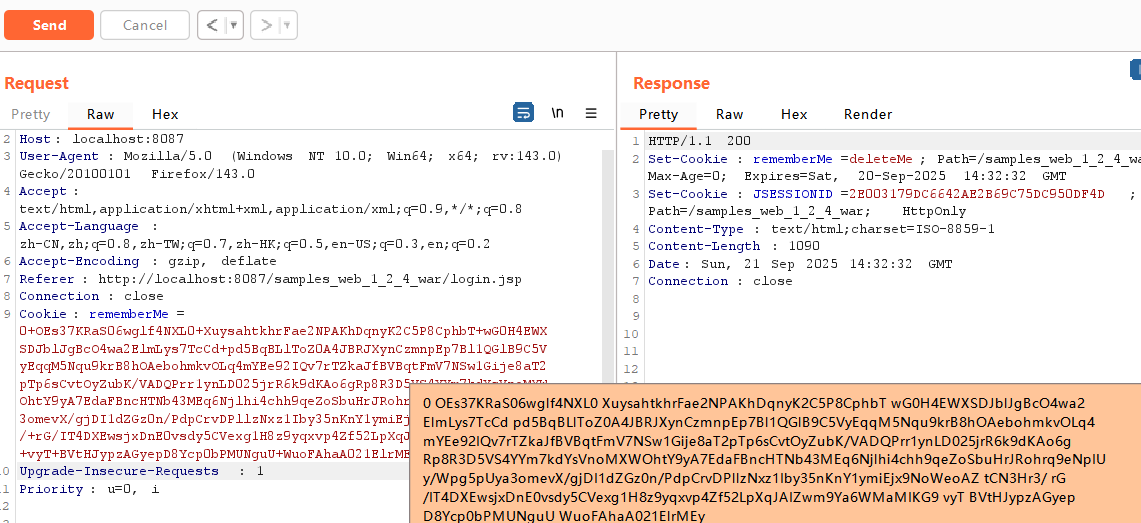Select the Request Raw tab
The width and height of the screenshot is (1141, 523).
(101, 114)
